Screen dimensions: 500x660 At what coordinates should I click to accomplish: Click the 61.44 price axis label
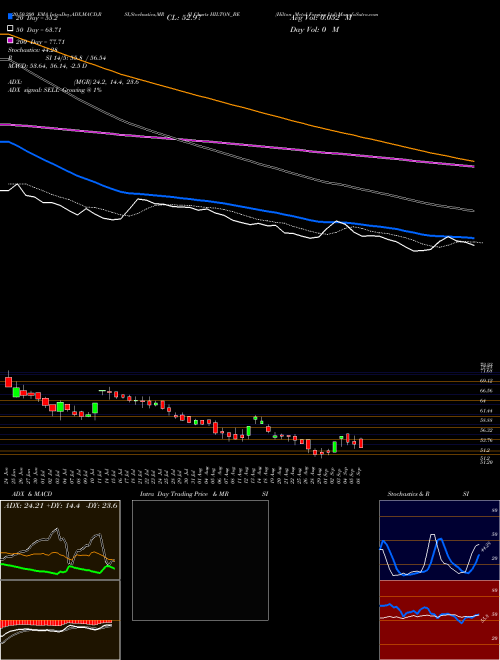[486, 410]
